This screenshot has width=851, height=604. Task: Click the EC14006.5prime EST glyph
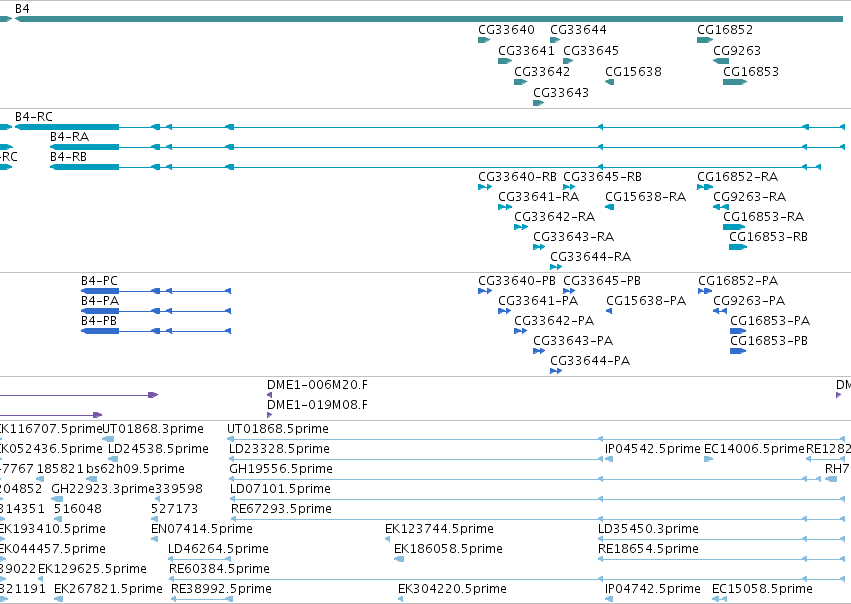709,460
